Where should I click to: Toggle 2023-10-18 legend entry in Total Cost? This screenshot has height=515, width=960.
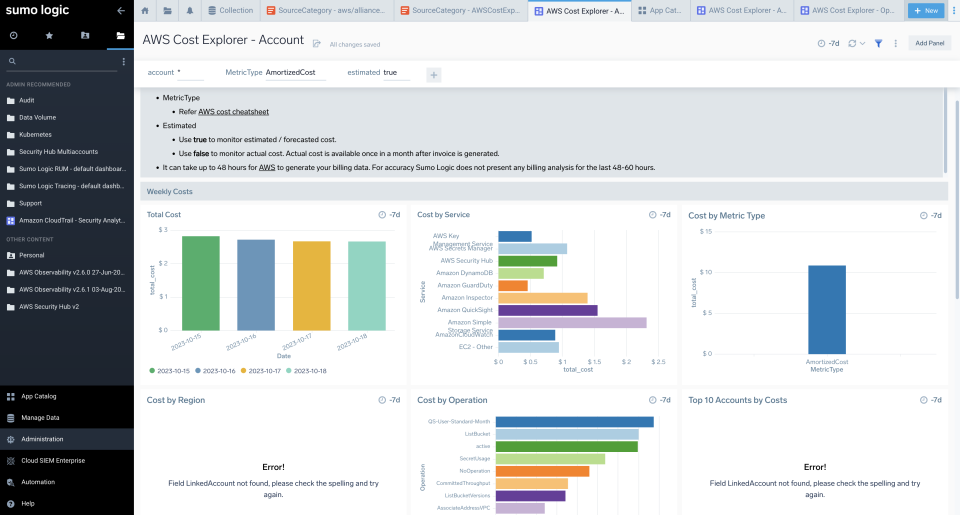point(306,371)
